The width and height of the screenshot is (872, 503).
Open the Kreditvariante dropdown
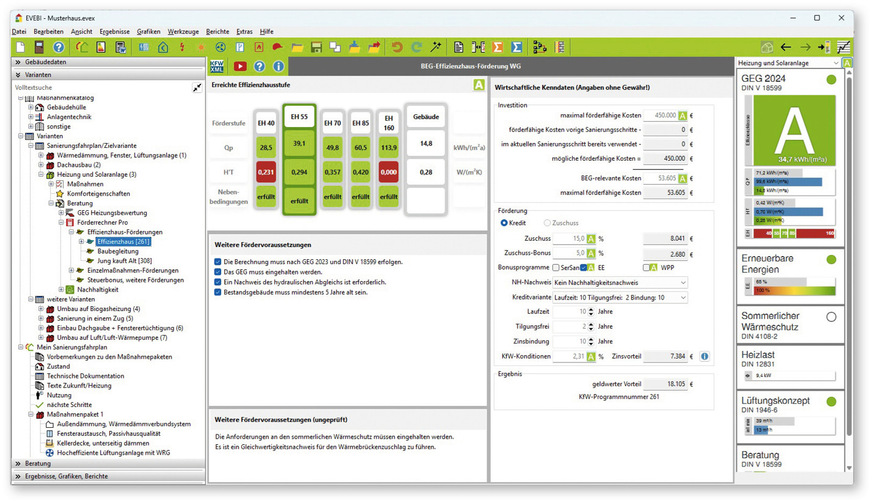(x=615, y=298)
